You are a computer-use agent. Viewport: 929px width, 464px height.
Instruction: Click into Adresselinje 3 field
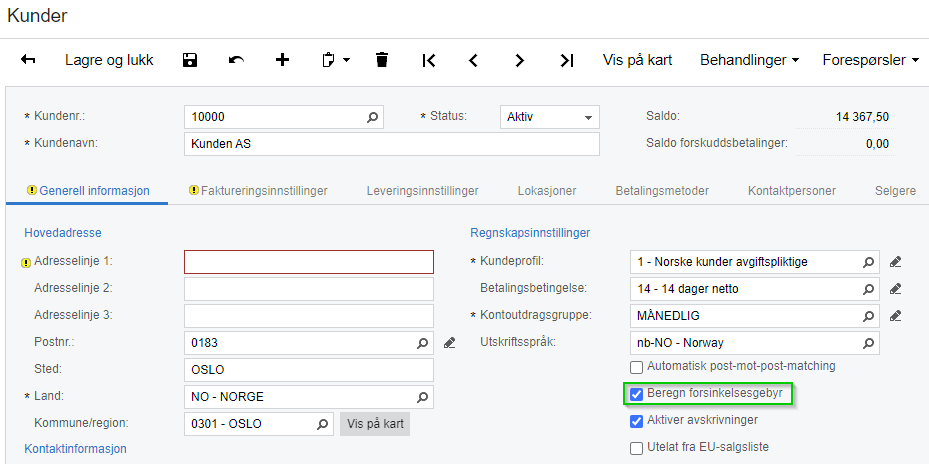[x=309, y=316]
